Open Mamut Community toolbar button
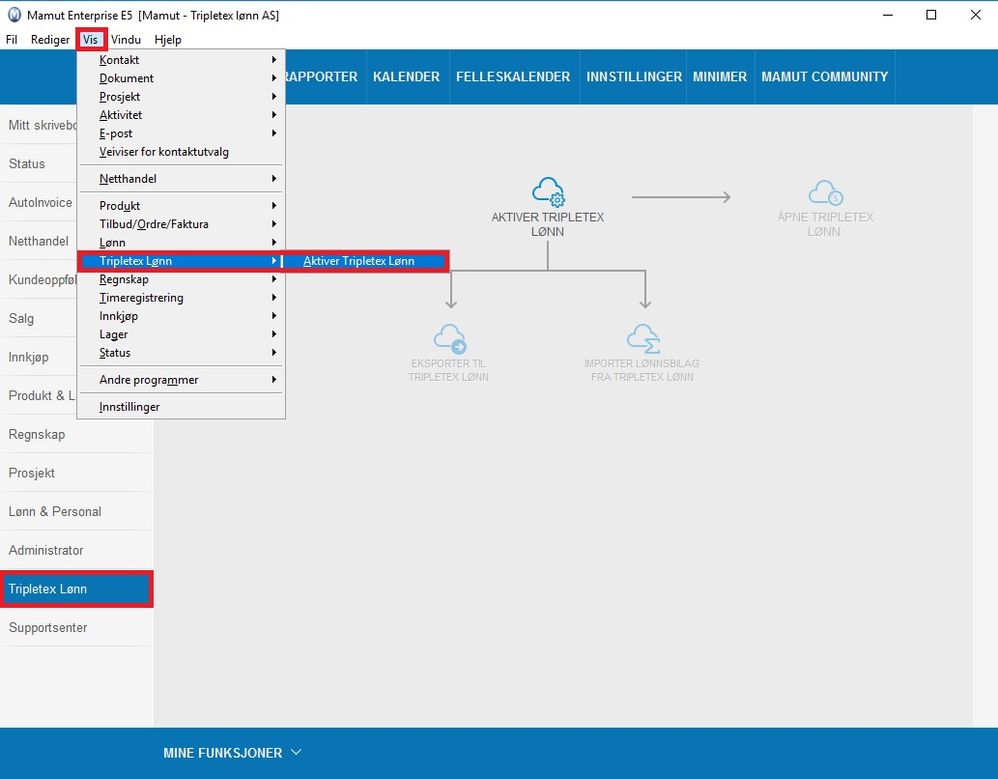Viewport: 998px width, 779px height. click(x=824, y=77)
